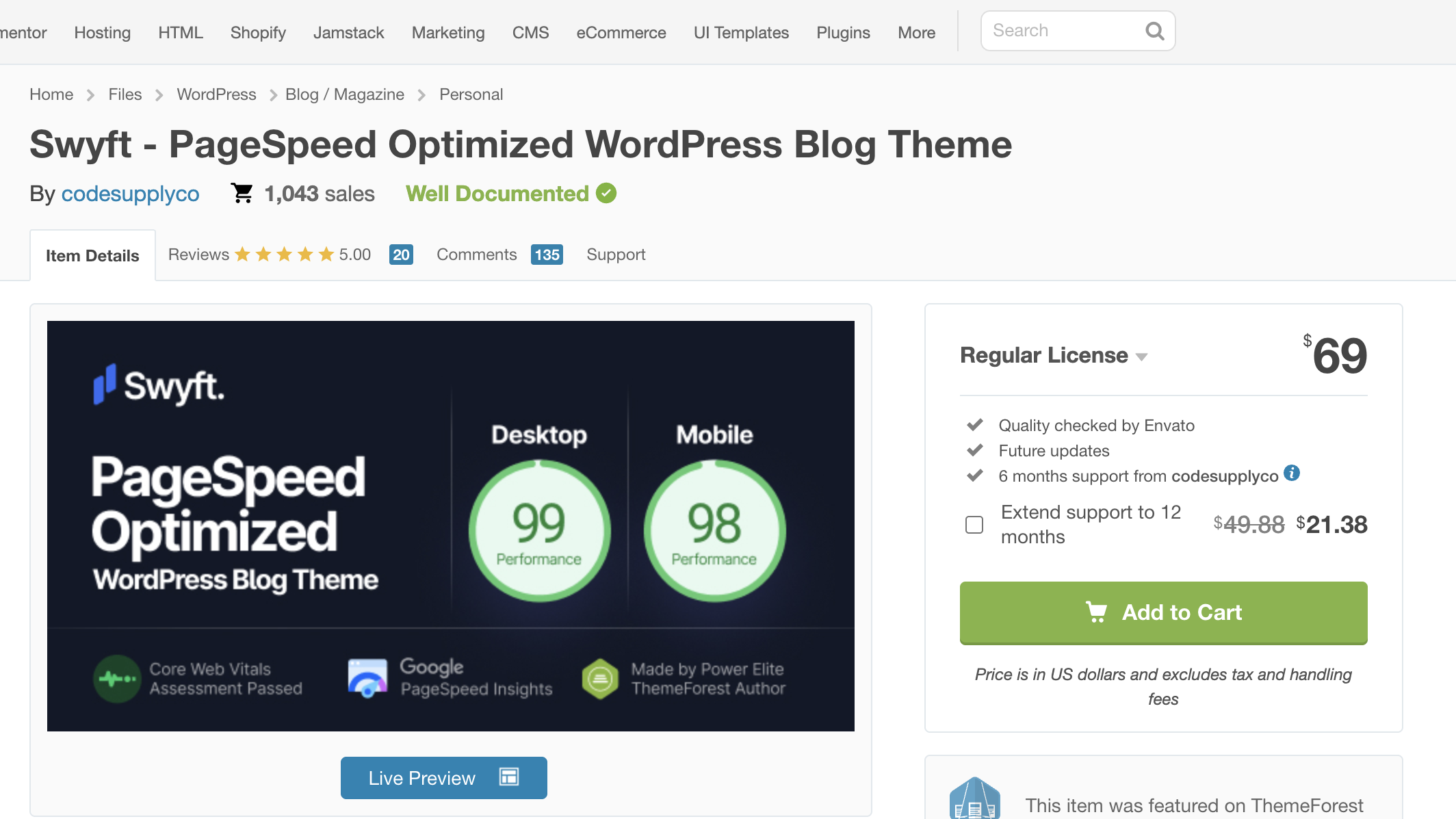Click the struck-through $49.88 price
Viewport: 1456px width, 819px height.
[1249, 525]
